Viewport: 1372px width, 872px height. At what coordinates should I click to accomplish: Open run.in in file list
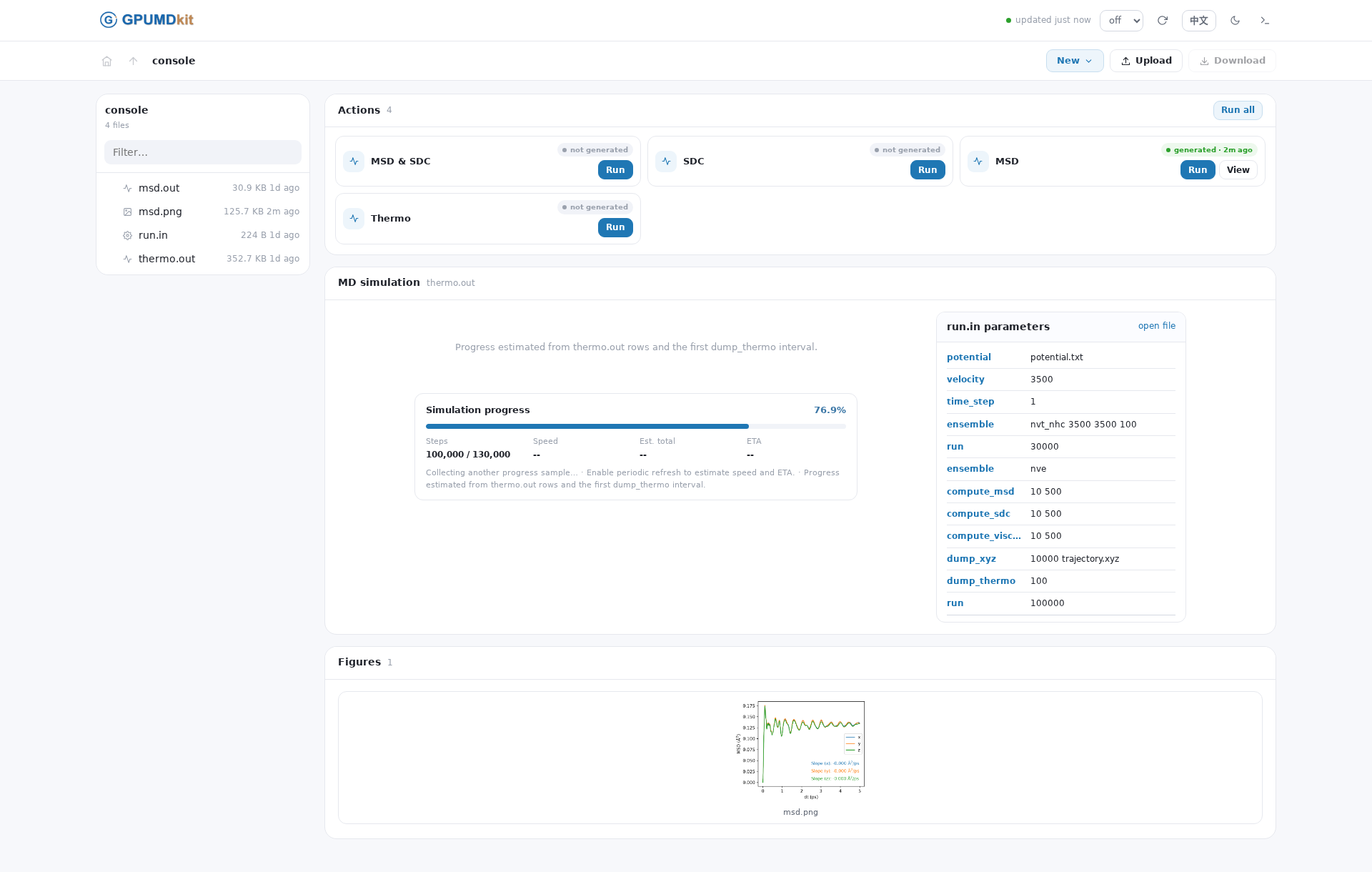(x=203, y=235)
